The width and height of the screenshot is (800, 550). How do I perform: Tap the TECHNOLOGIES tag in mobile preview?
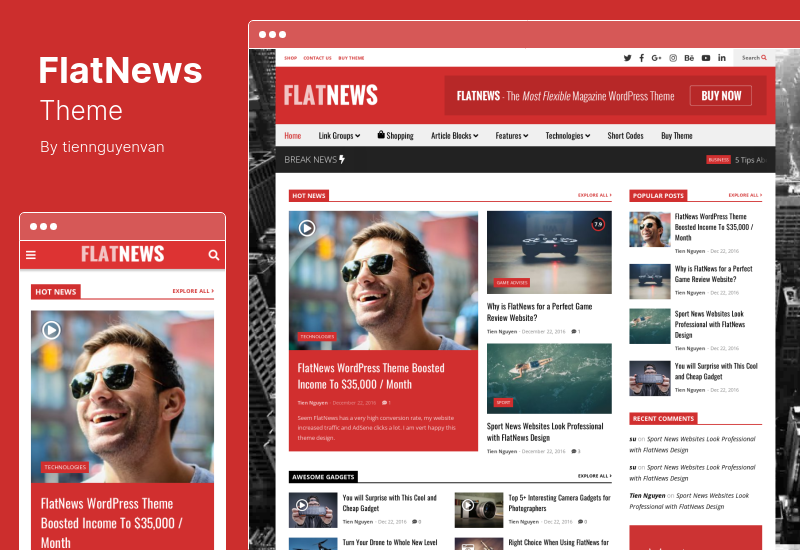click(x=65, y=467)
